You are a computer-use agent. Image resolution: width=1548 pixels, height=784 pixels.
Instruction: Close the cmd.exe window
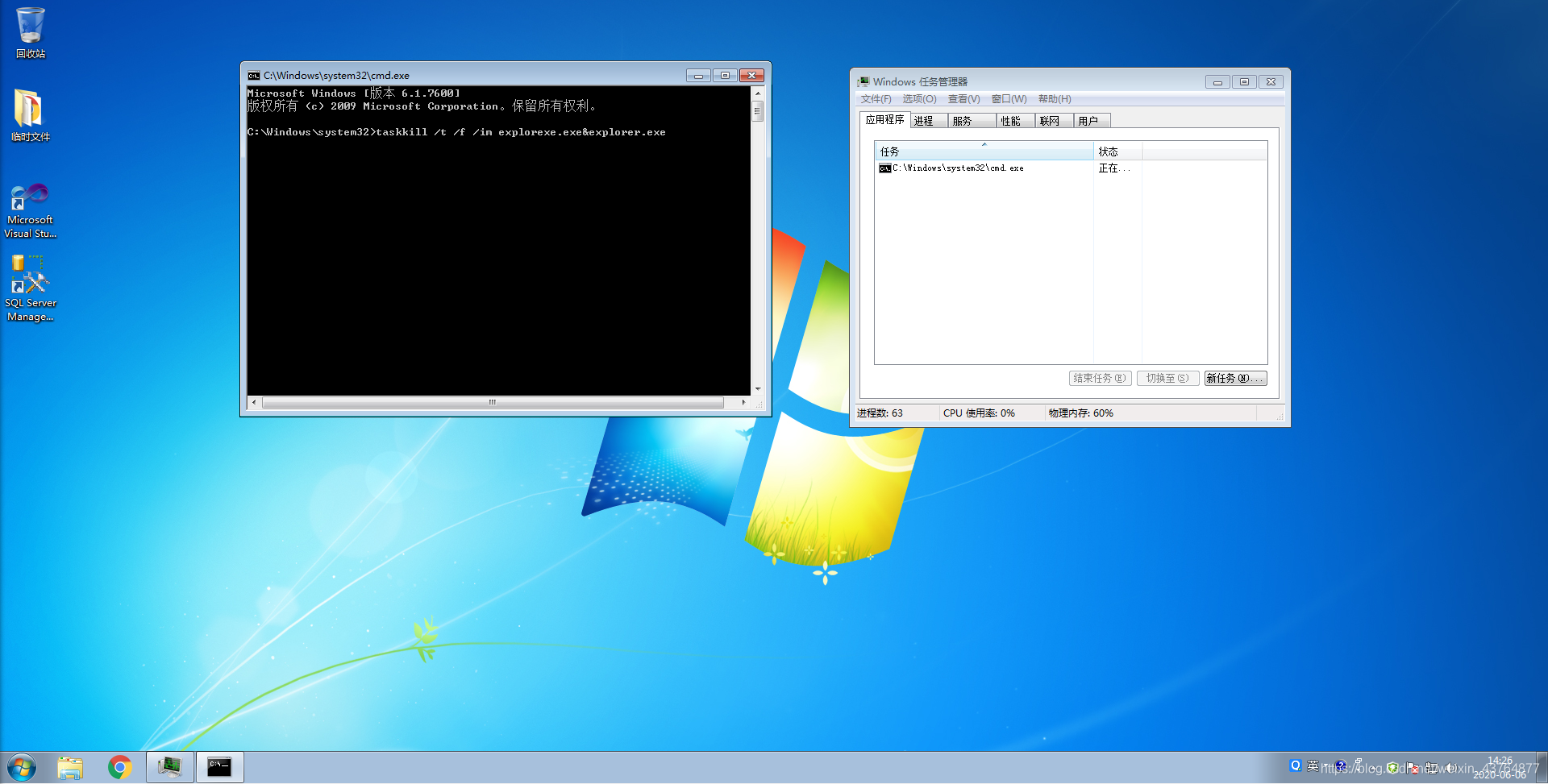pyautogui.click(x=751, y=76)
